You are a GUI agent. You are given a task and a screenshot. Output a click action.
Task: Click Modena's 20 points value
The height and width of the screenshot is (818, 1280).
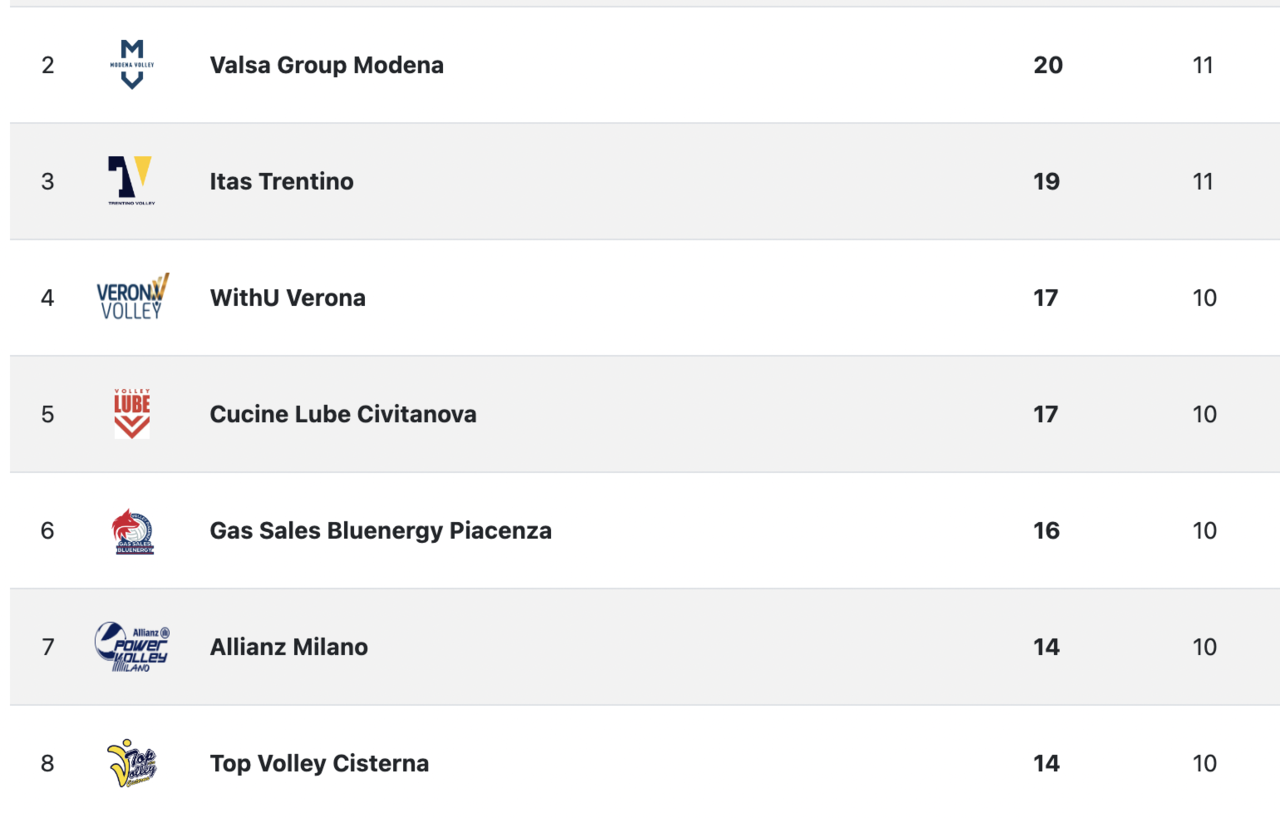point(1048,65)
